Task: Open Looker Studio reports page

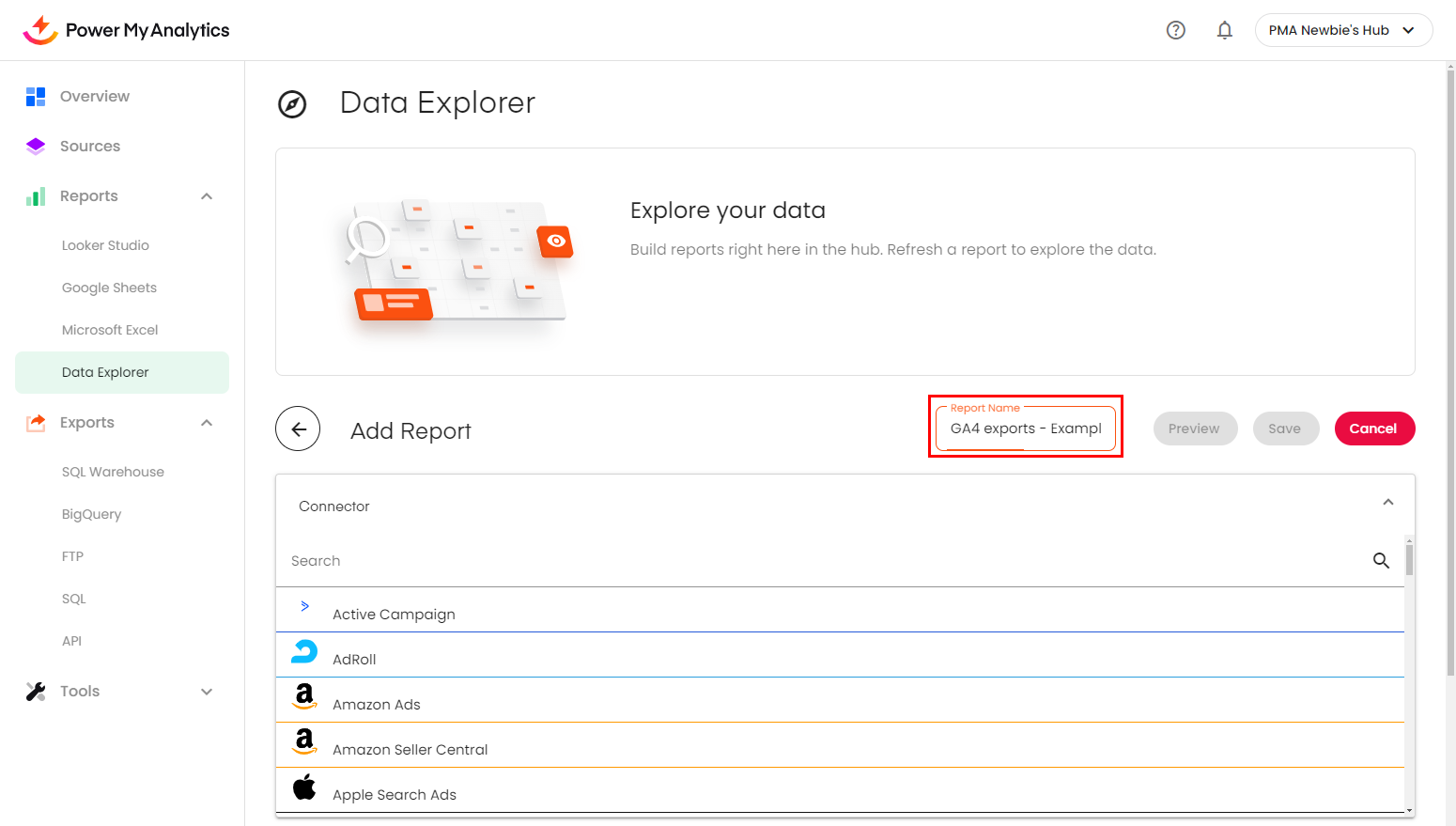Action: coord(105,245)
